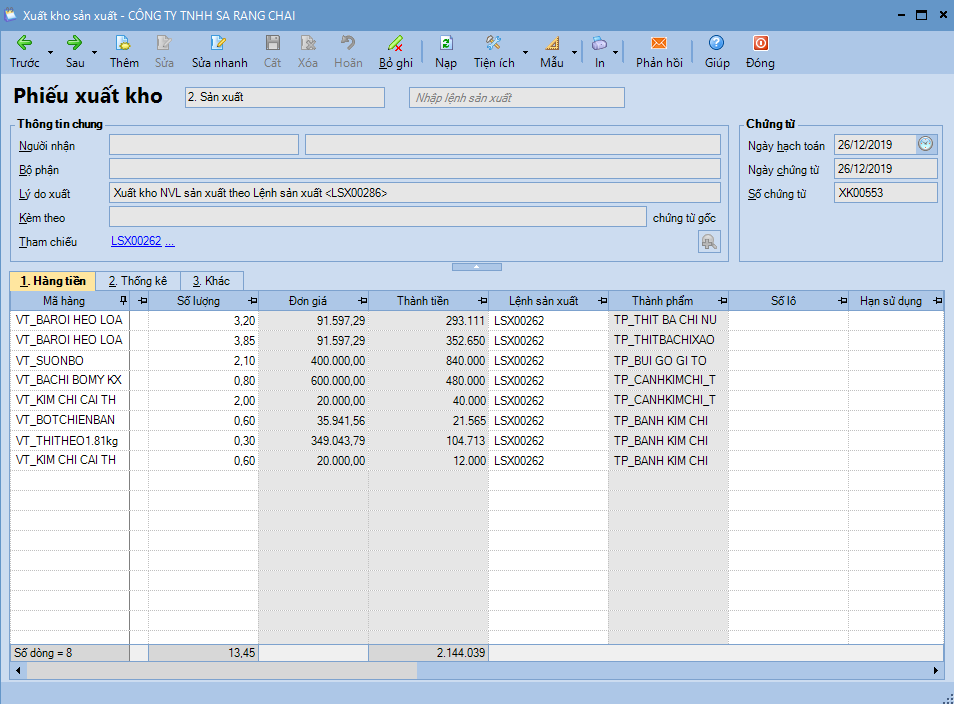Click the Trước back arrow icon

[24, 43]
